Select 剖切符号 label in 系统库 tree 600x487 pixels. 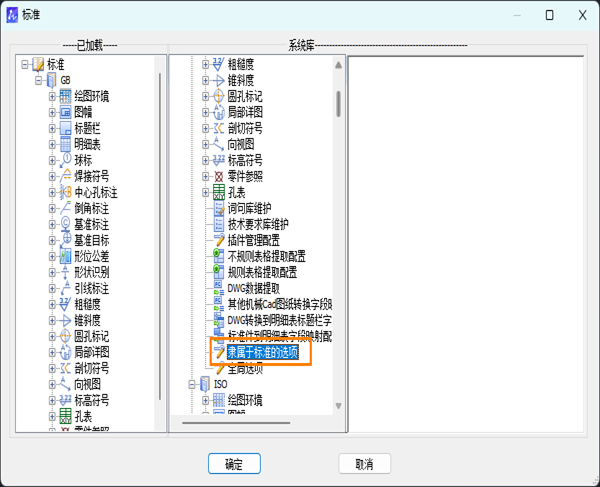(245, 128)
